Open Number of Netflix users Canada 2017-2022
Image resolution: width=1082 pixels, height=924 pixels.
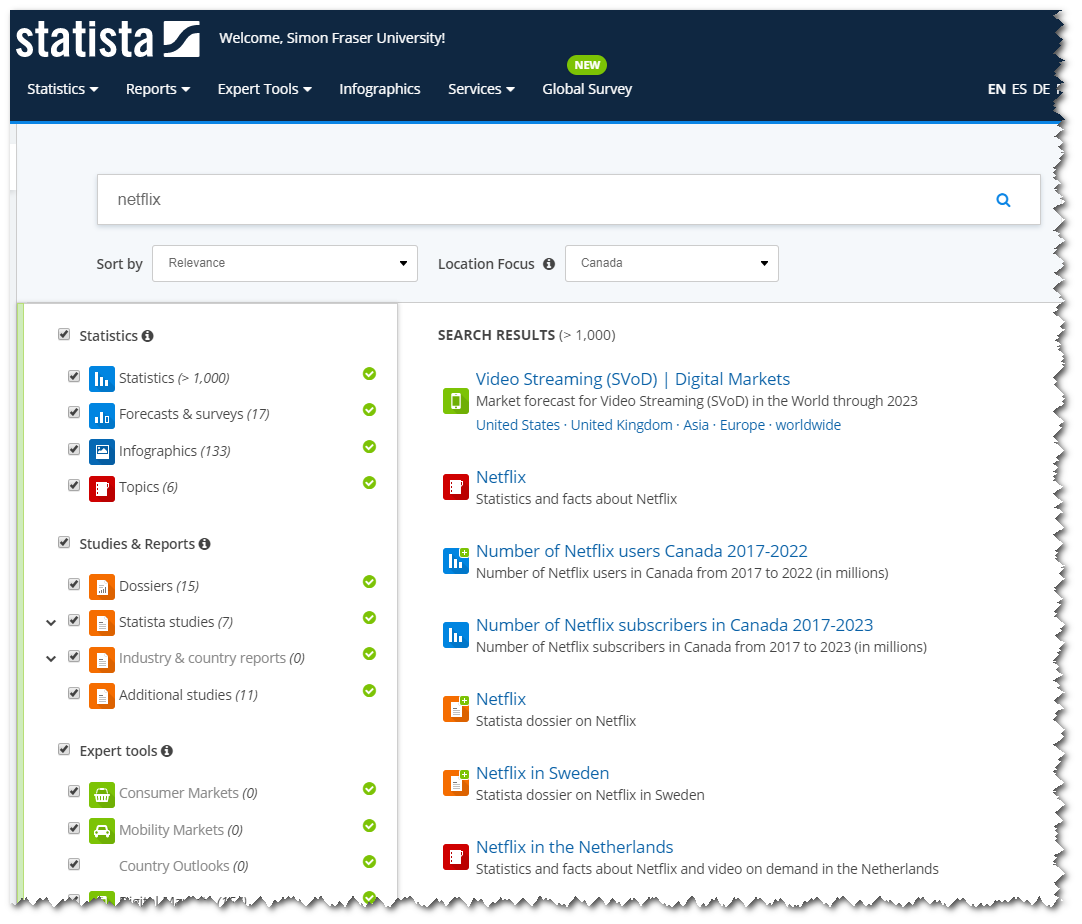click(642, 551)
